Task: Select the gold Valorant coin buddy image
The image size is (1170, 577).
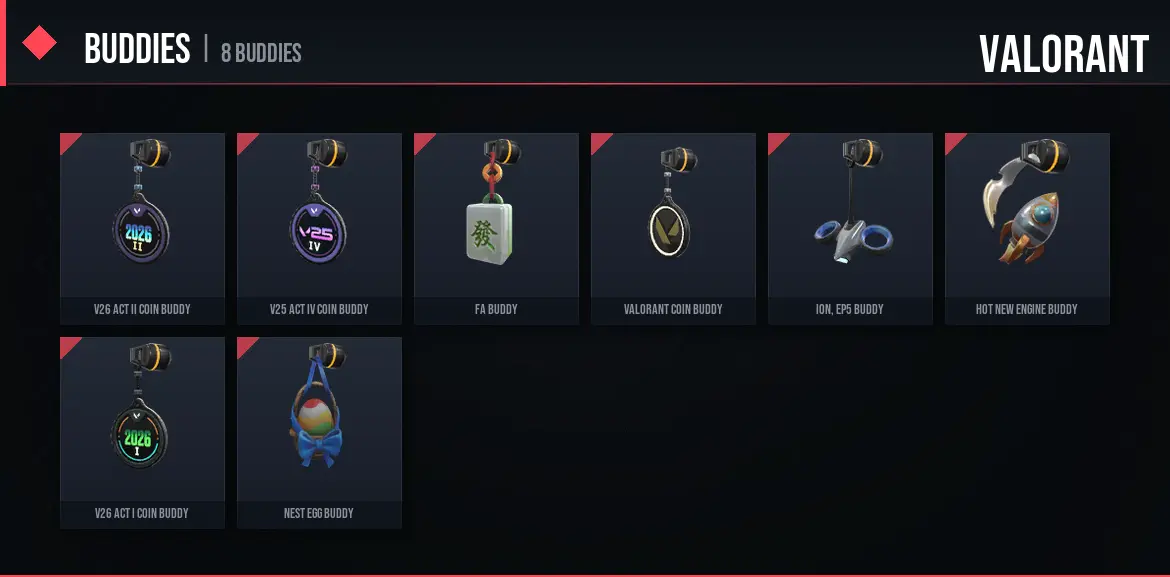Action: click(x=669, y=227)
